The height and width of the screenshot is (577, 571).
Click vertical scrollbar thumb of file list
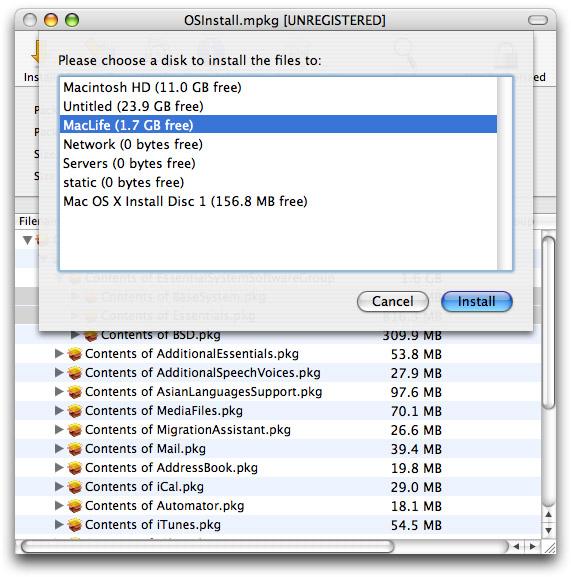(549, 322)
